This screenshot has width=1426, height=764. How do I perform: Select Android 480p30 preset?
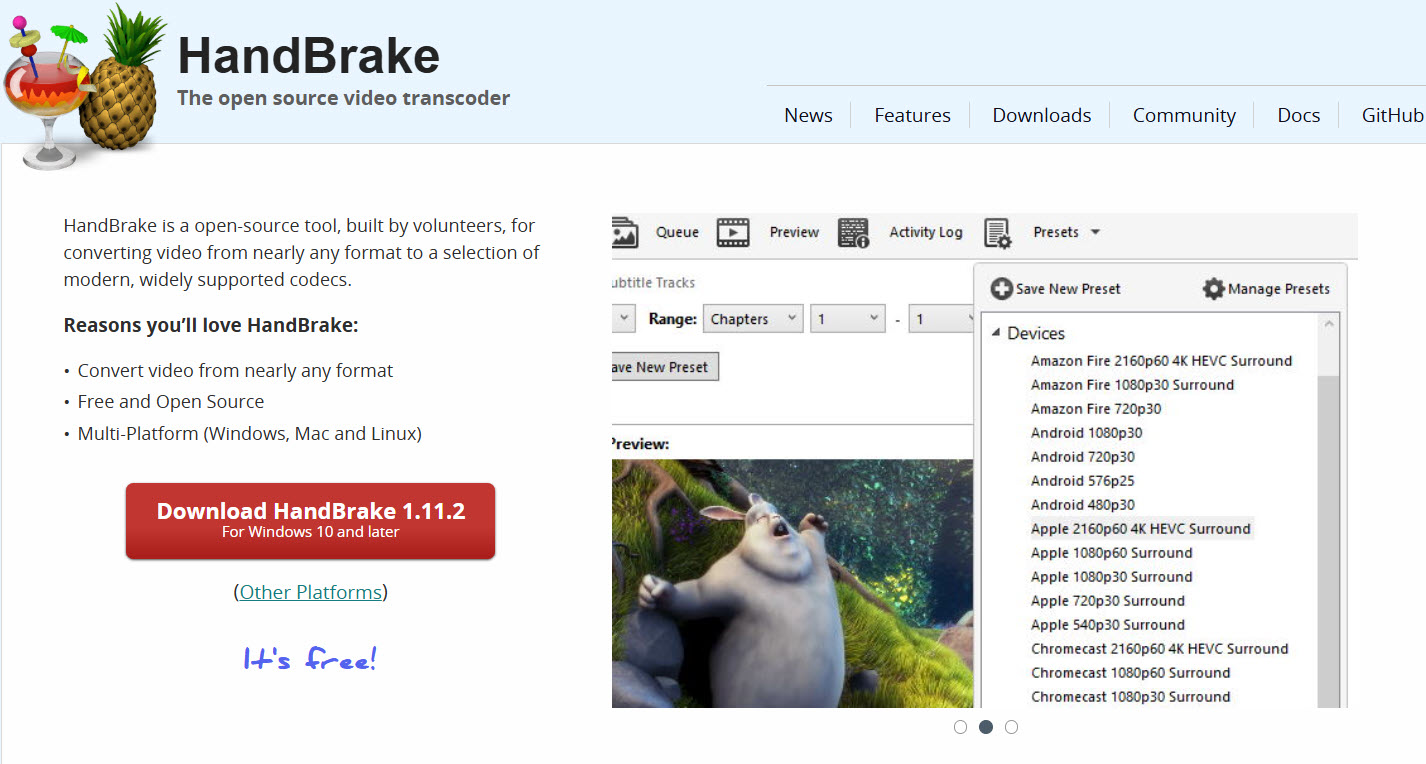pos(1083,505)
